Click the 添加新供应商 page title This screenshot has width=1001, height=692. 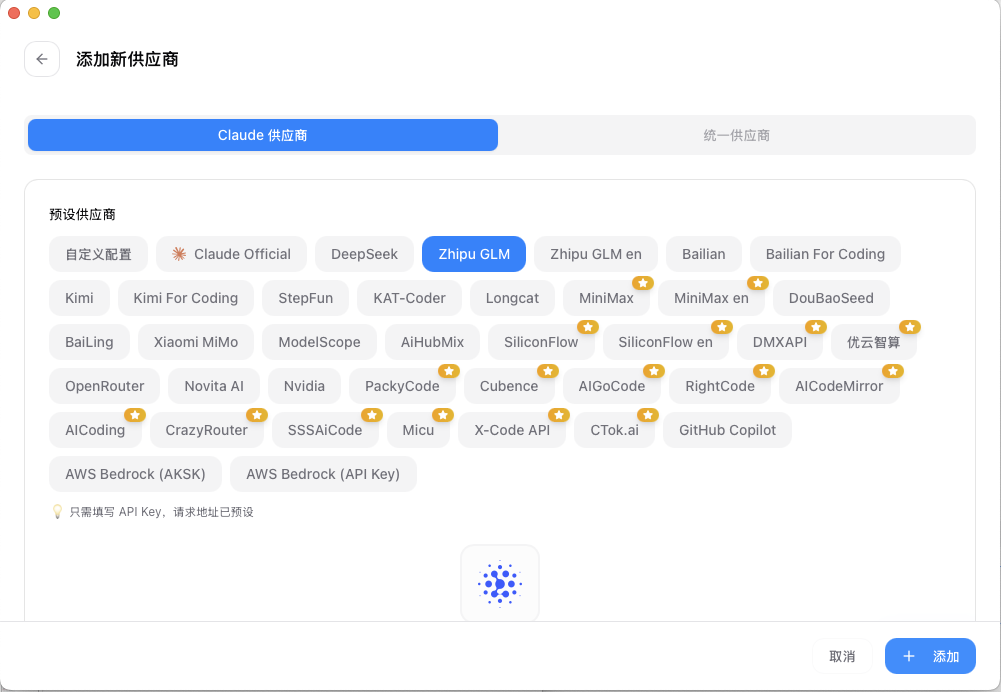click(x=127, y=59)
